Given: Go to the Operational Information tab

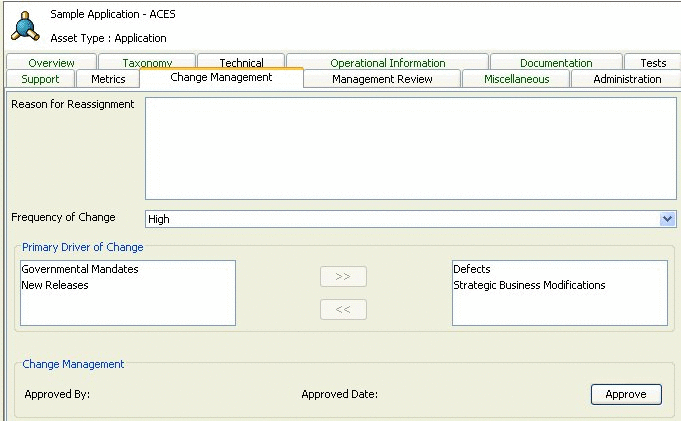Looking at the screenshot, I should point(388,63).
